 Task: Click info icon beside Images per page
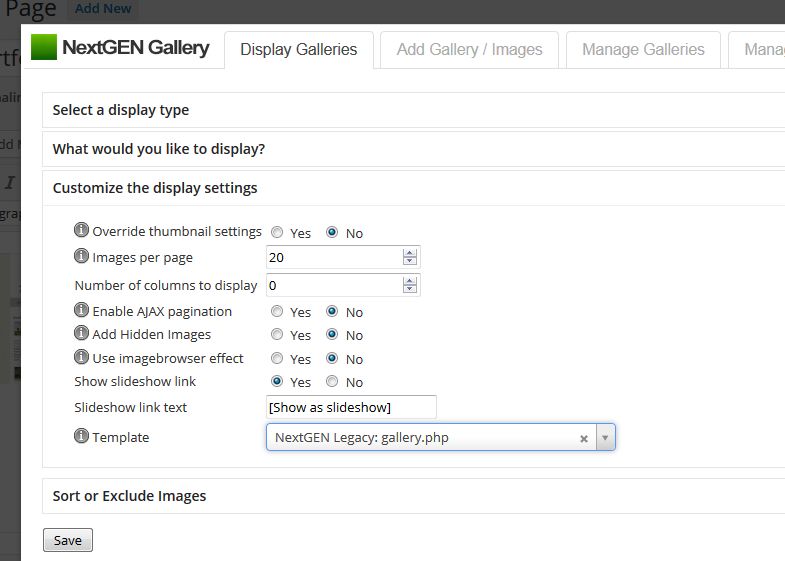coord(81,256)
